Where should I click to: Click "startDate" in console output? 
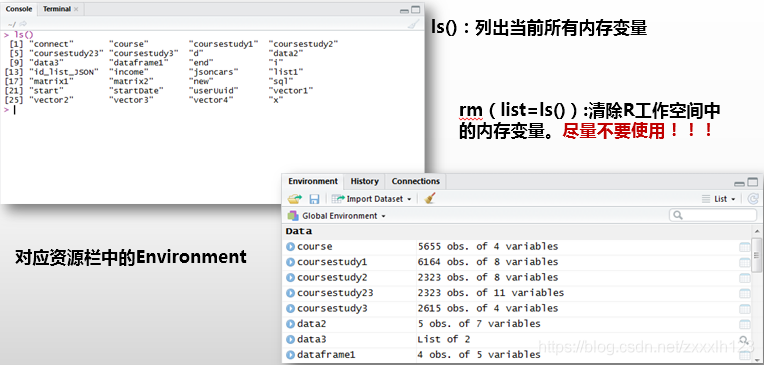(x=136, y=90)
